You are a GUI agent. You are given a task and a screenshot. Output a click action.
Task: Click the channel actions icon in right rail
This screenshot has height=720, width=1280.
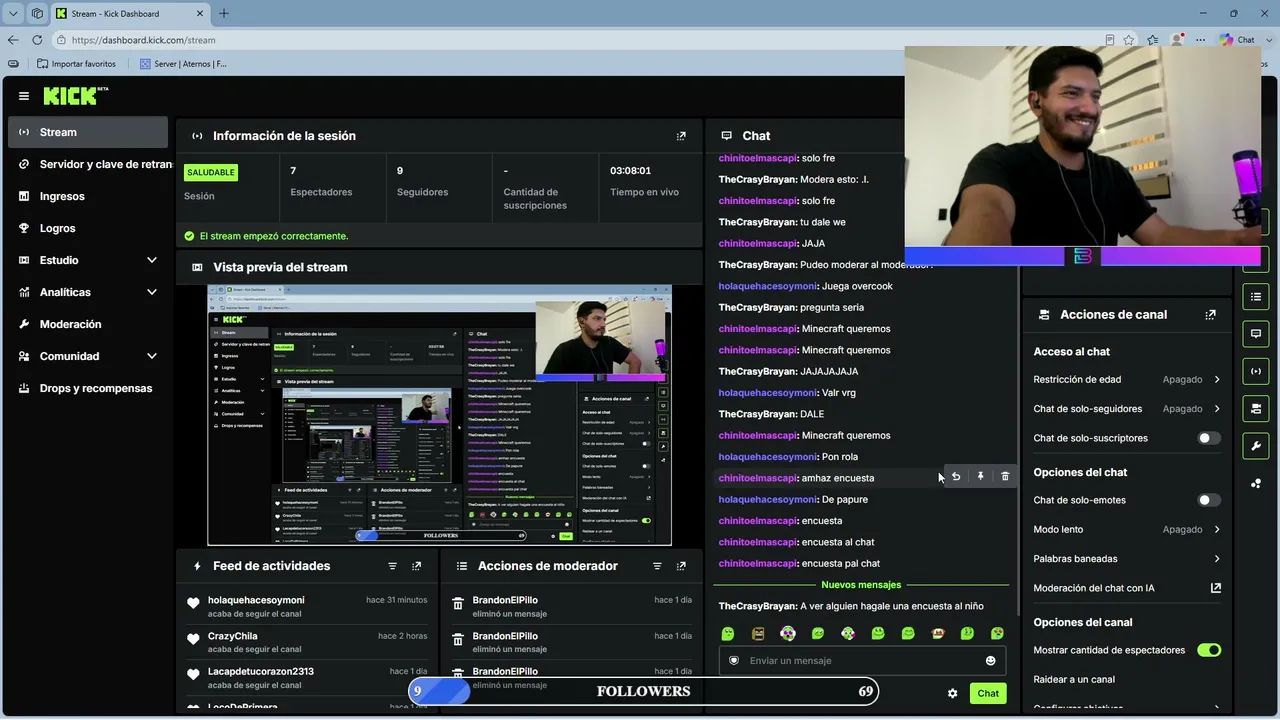click(1256, 408)
